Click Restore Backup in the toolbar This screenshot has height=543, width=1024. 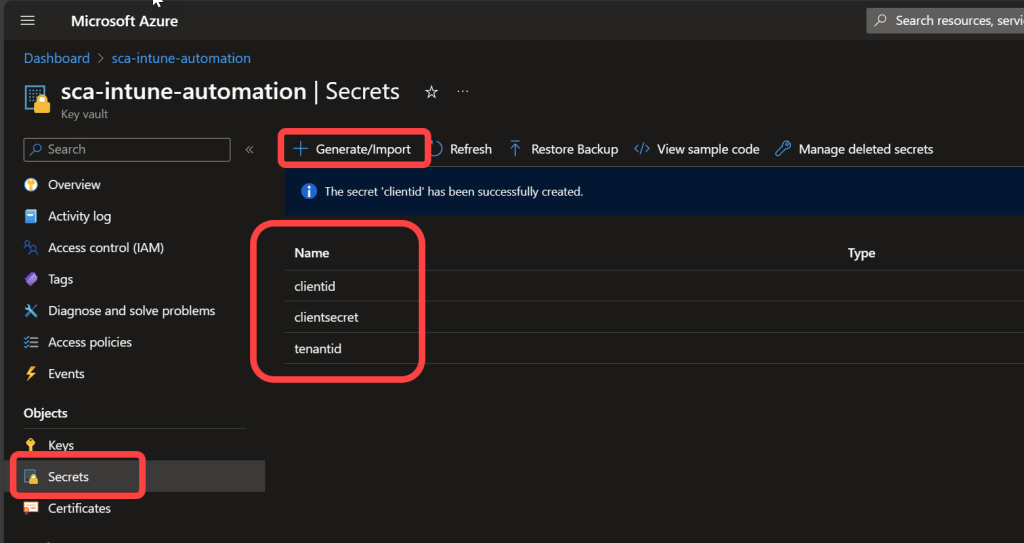click(x=564, y=149)
